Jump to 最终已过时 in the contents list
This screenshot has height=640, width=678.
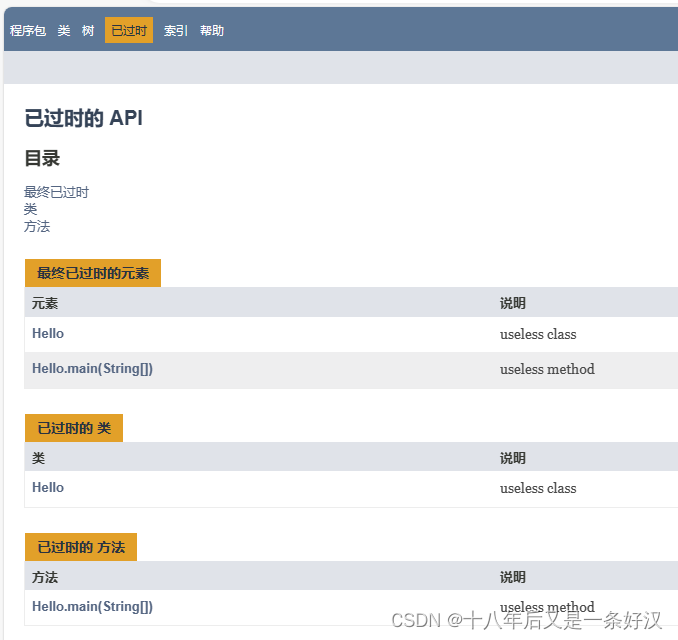pyautogui.click(x=56, y=192)
